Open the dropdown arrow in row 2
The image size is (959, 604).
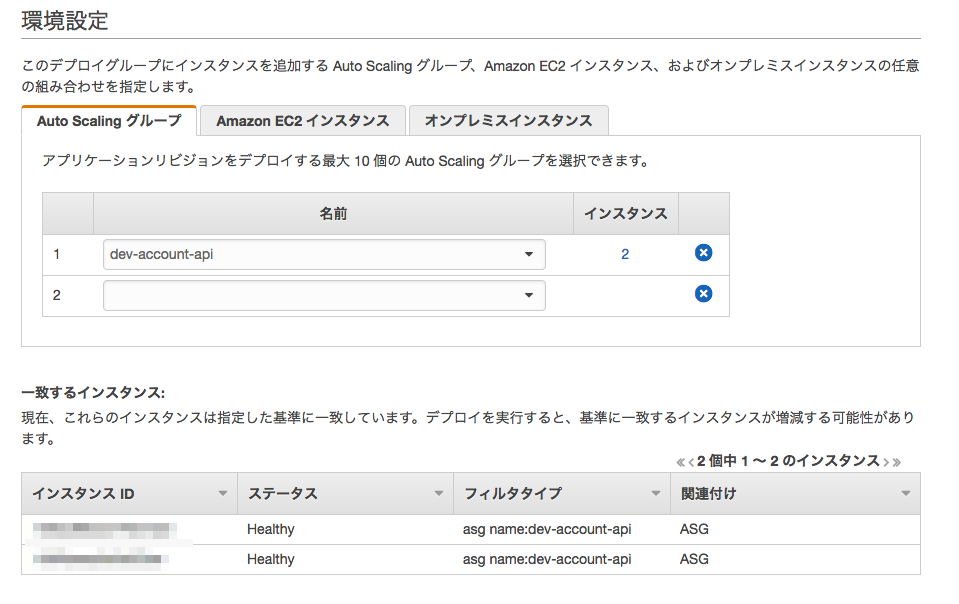pyautogui.click(x=531, y=293)
